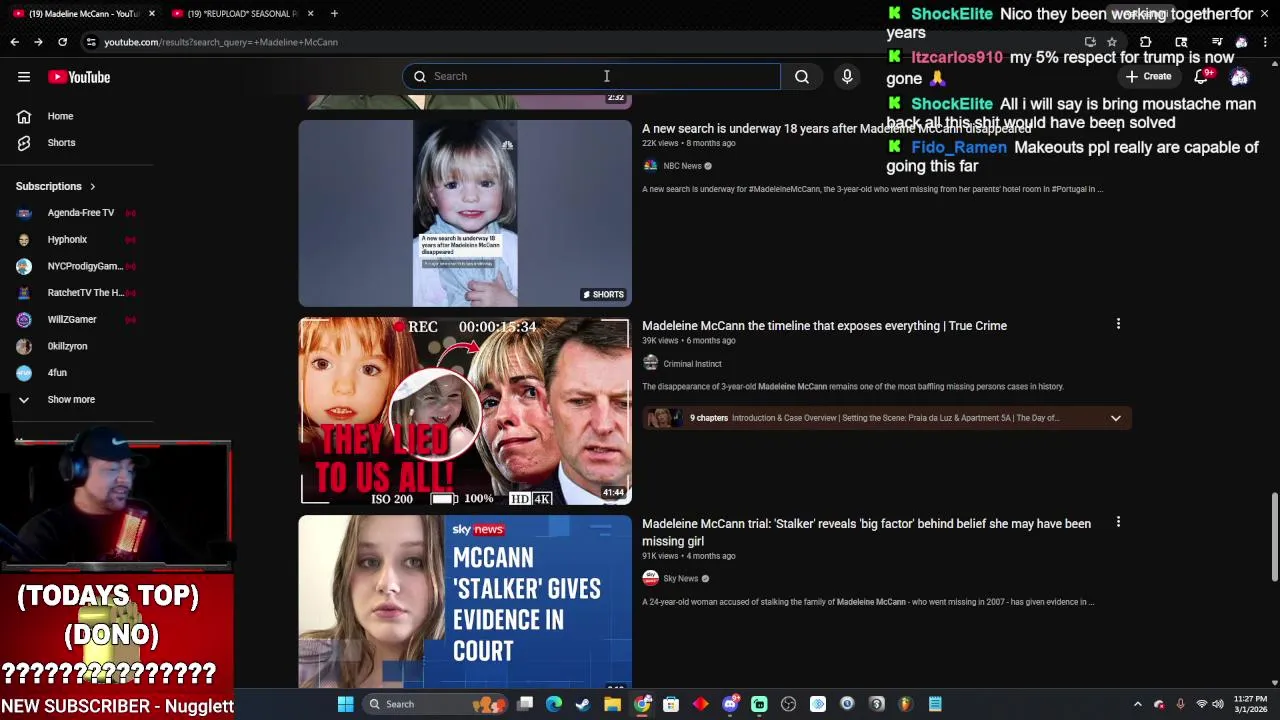Screen dimensions: 1280x720
Task: Click the NBC News channel name
Action: pos(682,166)
